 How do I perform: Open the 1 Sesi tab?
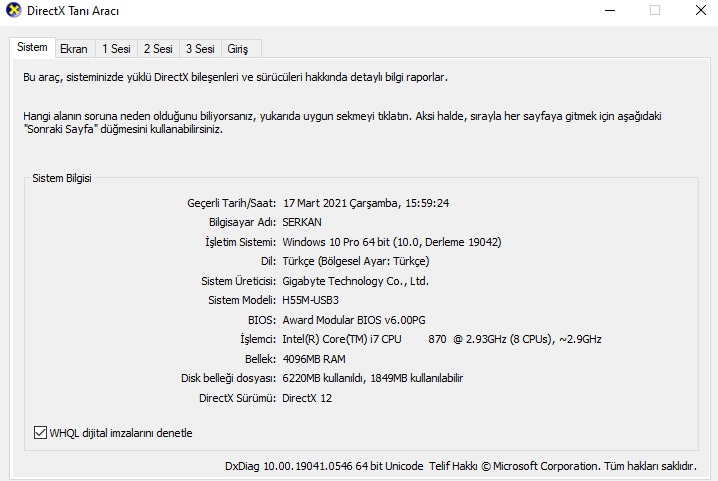point(116,49)
